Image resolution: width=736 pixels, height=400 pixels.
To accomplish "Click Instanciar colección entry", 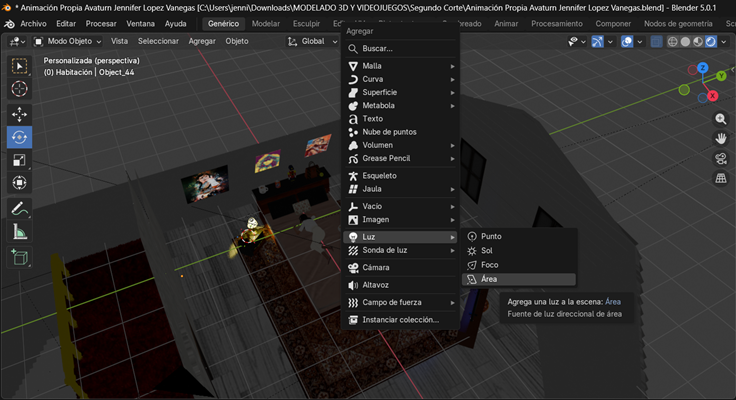I will (400, 320).
